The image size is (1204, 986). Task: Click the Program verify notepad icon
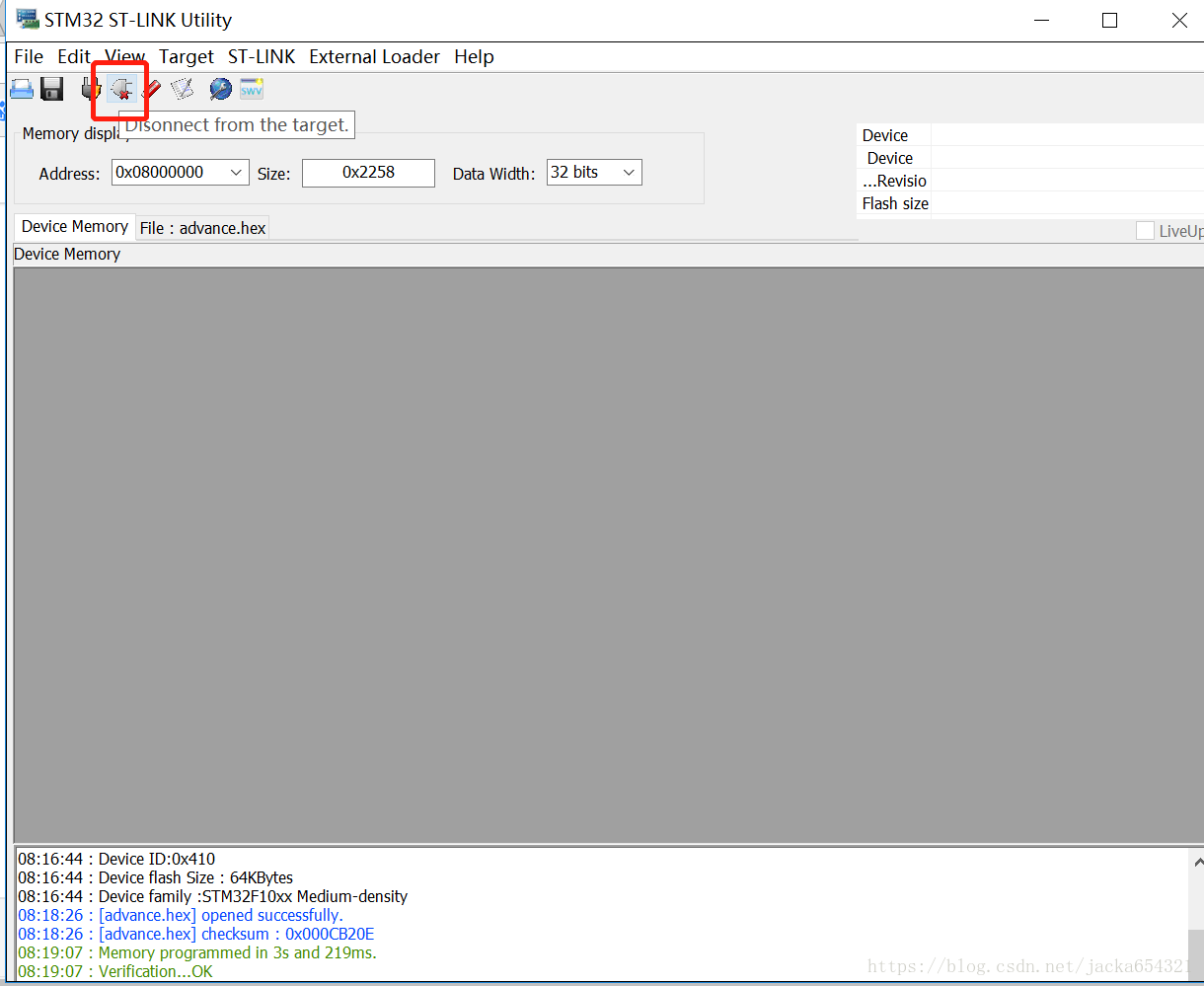[182, 90]
